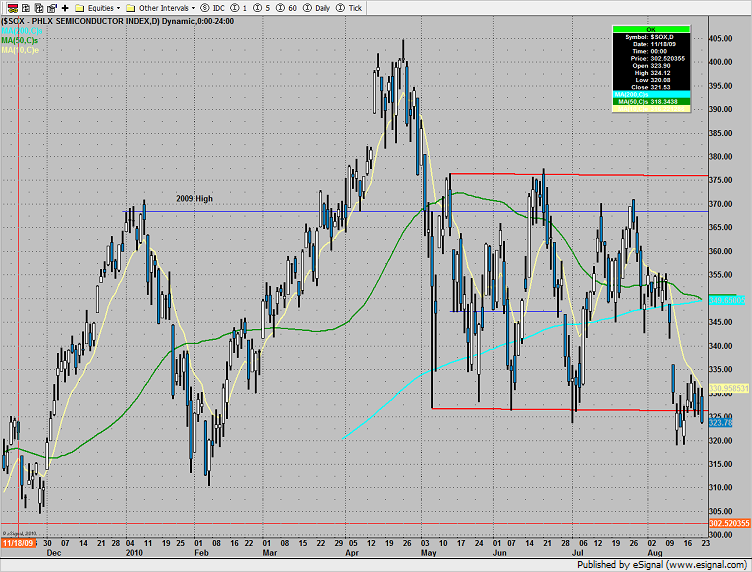Click the 2009 High annotation label
The height and width of the screenshot is (572, 752).
194,198
